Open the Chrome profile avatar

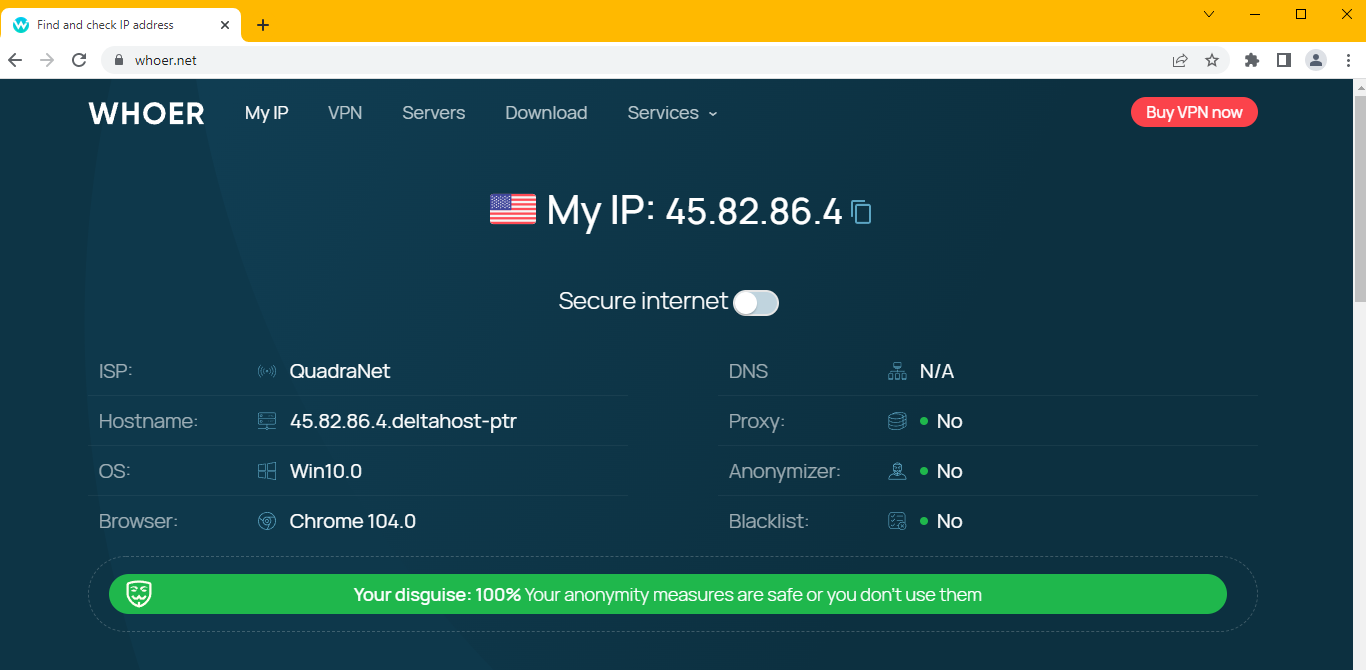(x=1316, y=60)
